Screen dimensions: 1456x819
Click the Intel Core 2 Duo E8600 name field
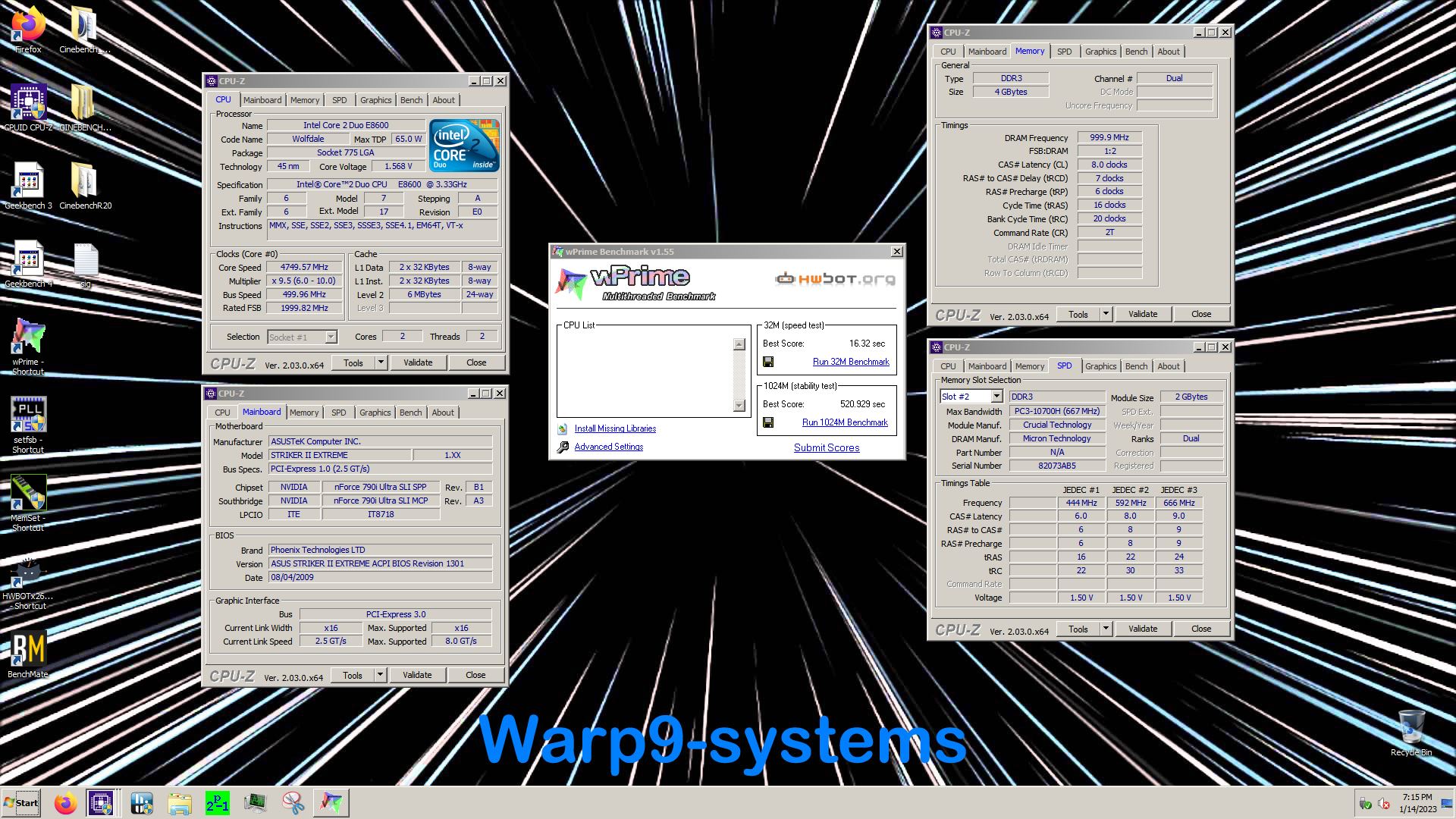click(x=346, y=125)
